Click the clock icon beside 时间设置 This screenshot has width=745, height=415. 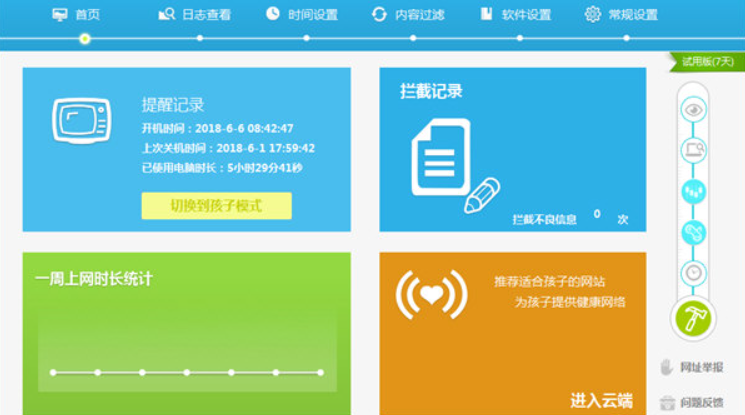(273, 14)
